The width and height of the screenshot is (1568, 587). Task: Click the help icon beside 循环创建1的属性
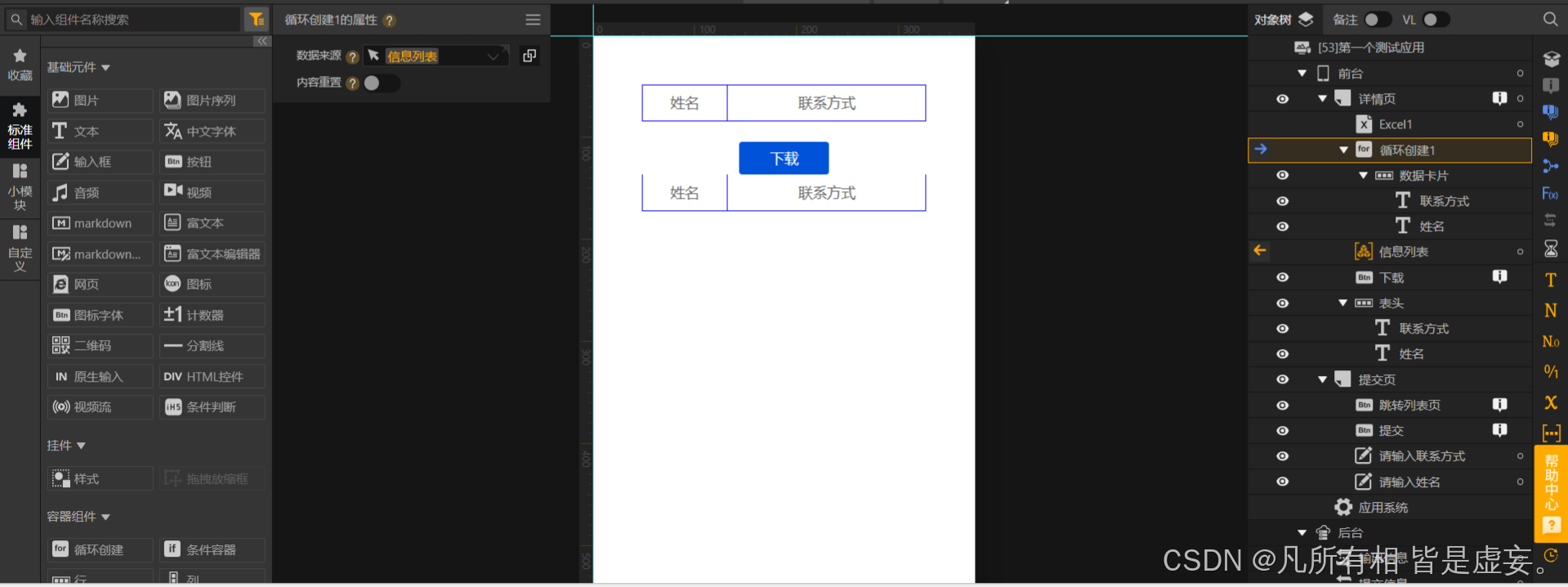[390, 20]
